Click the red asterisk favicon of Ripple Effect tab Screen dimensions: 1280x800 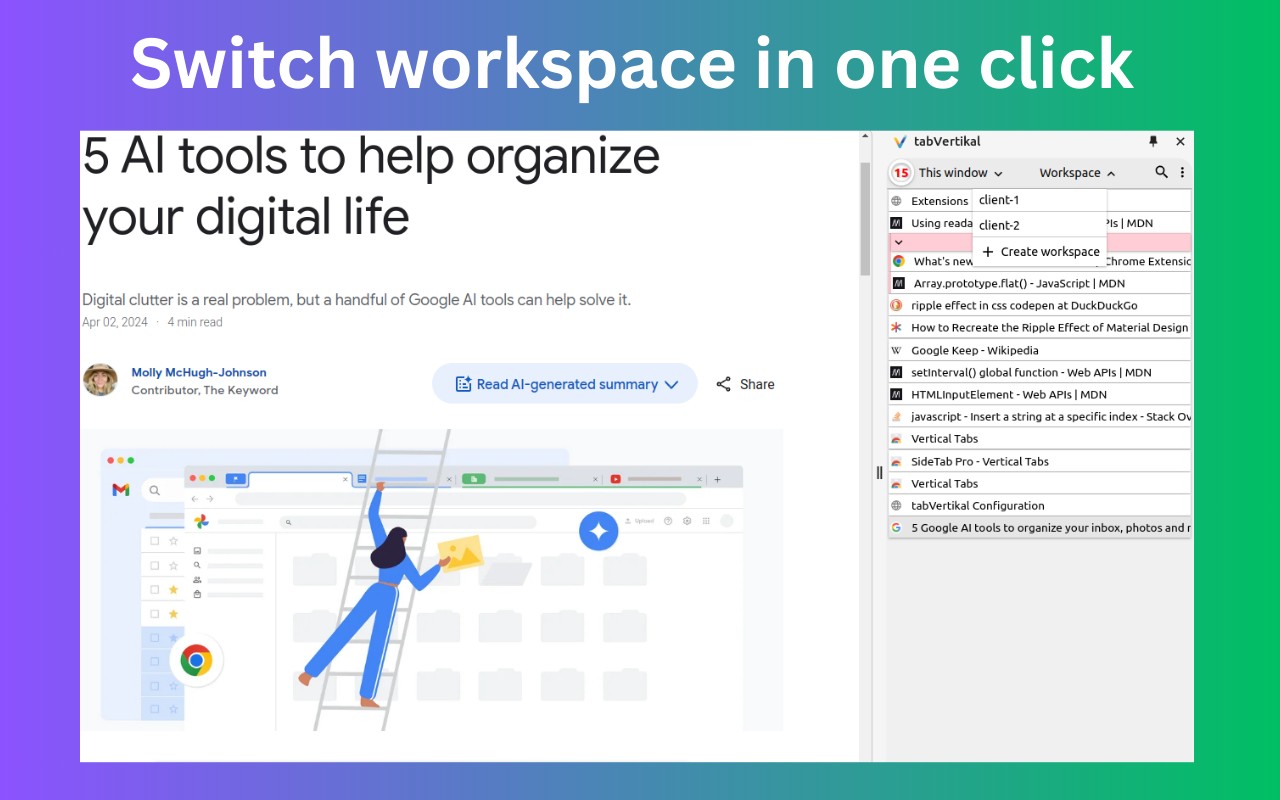897,327
